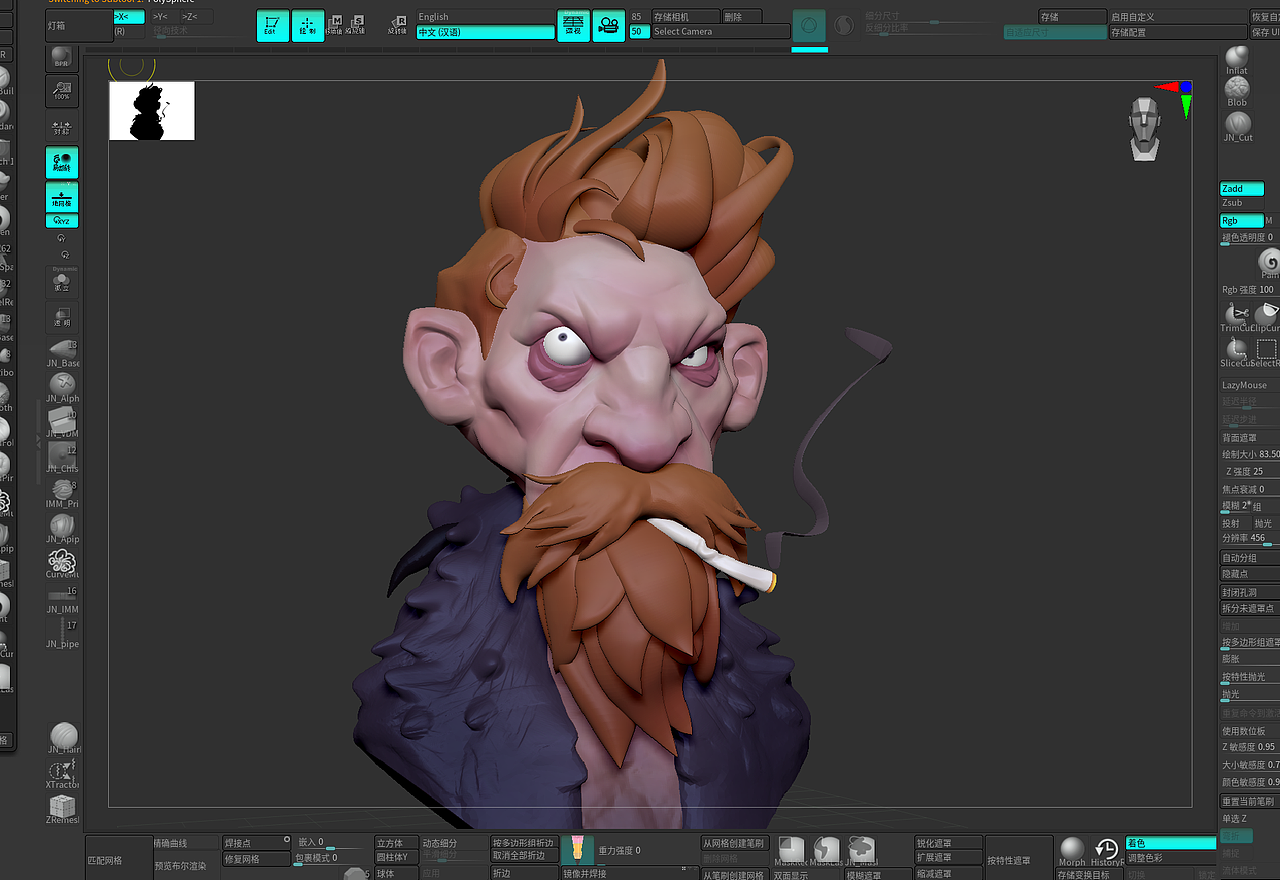Screen dimensions: 1280x880
Task: Expand the LazyMouse section
Action: 1247,384
